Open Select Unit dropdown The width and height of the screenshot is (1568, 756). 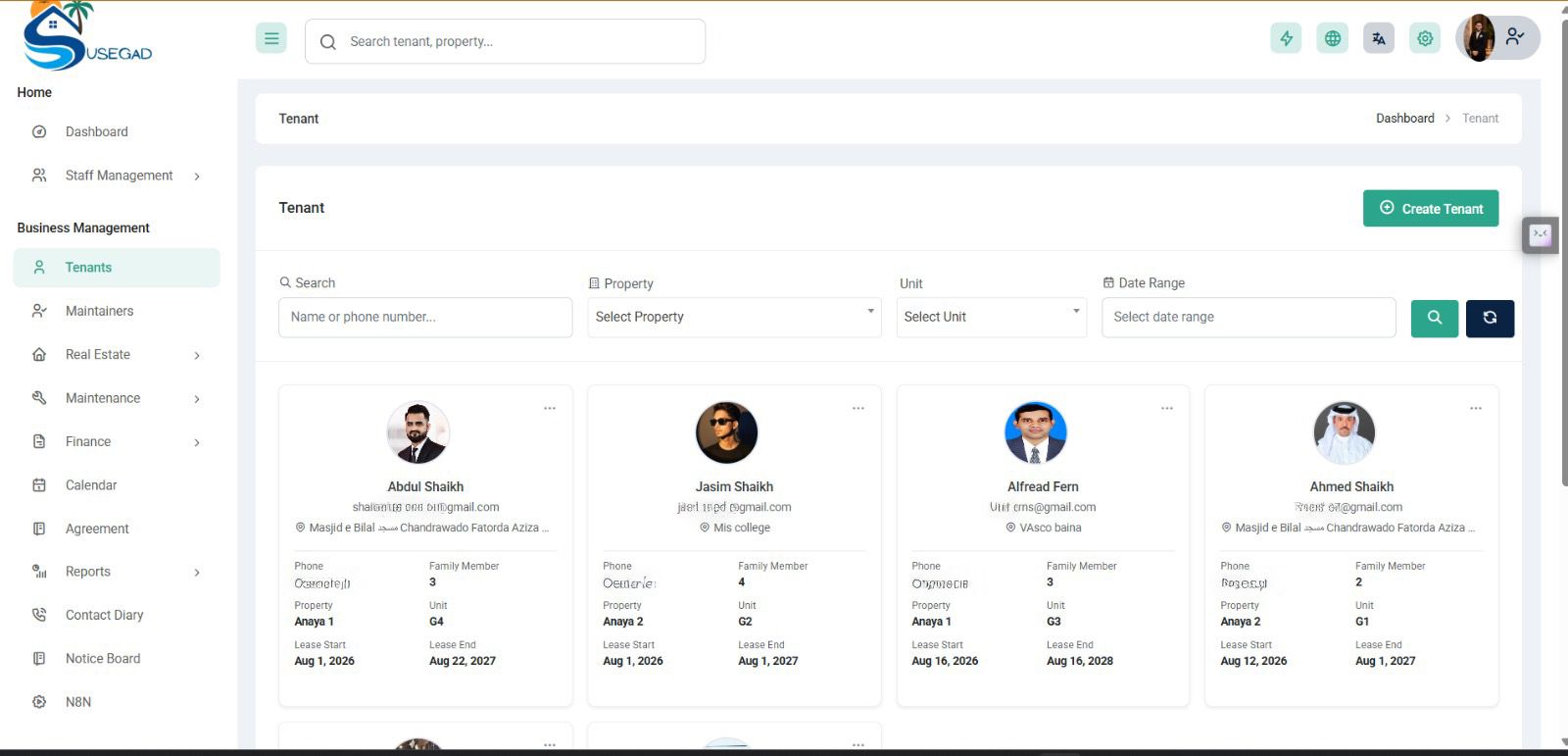[991, 317]
